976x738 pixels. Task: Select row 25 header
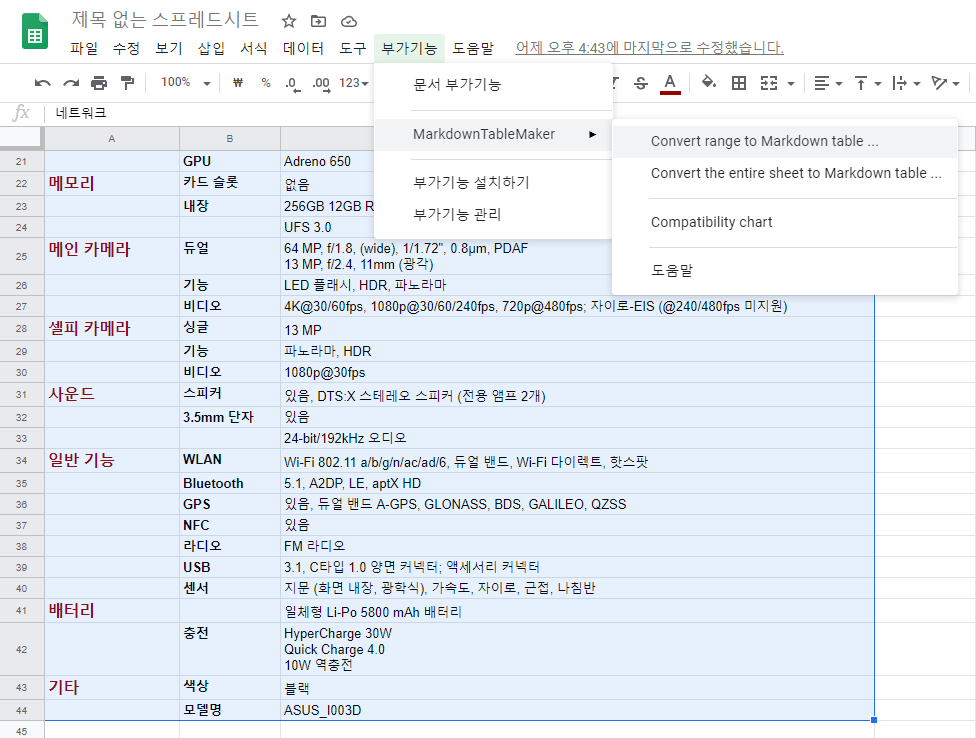(22, 256)
